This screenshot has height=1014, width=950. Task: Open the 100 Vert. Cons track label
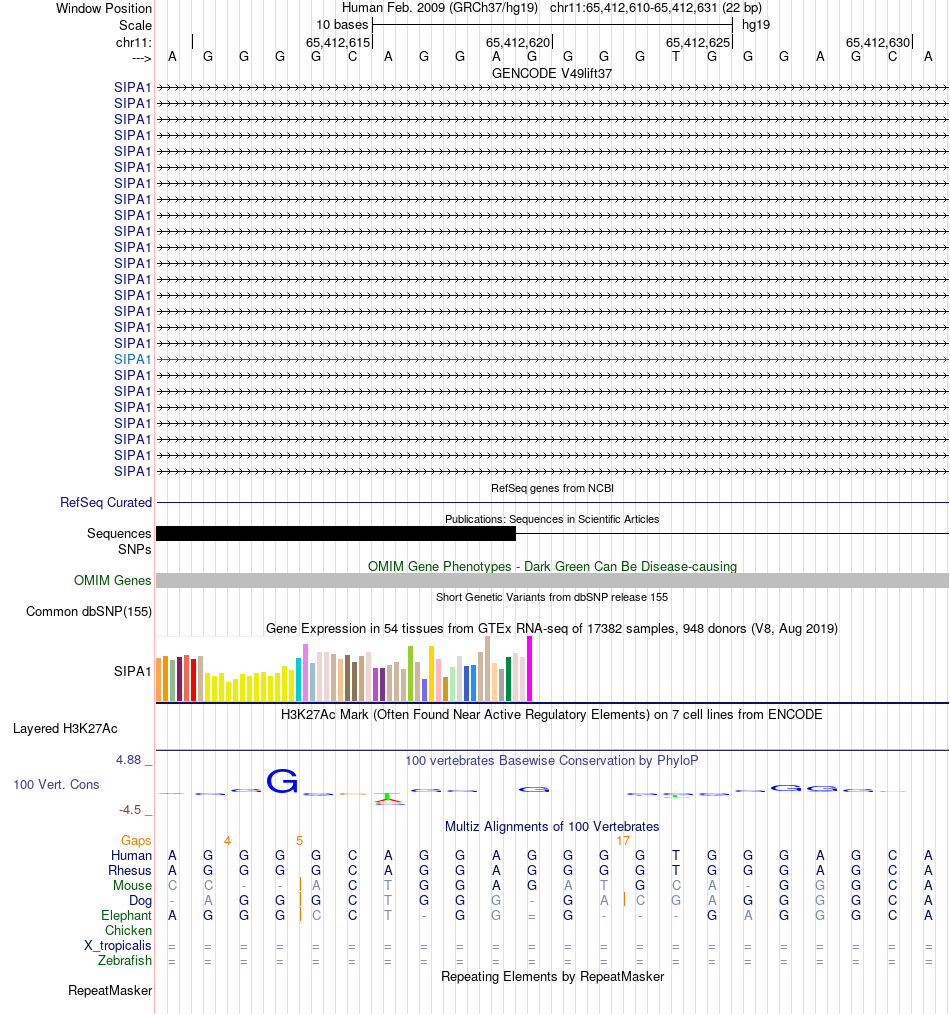(56, 784)
